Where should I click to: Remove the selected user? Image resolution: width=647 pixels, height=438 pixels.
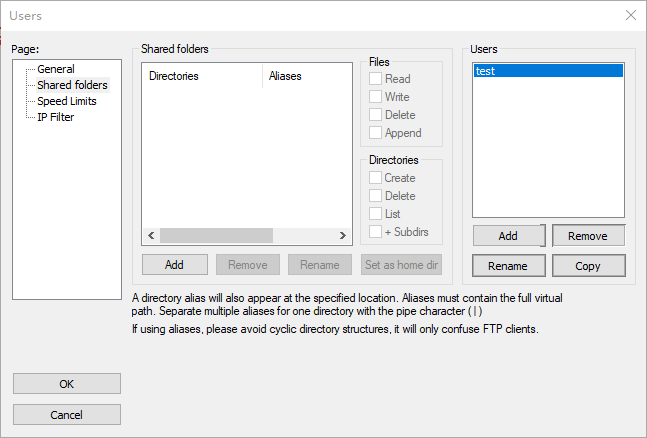click(588, 236)
